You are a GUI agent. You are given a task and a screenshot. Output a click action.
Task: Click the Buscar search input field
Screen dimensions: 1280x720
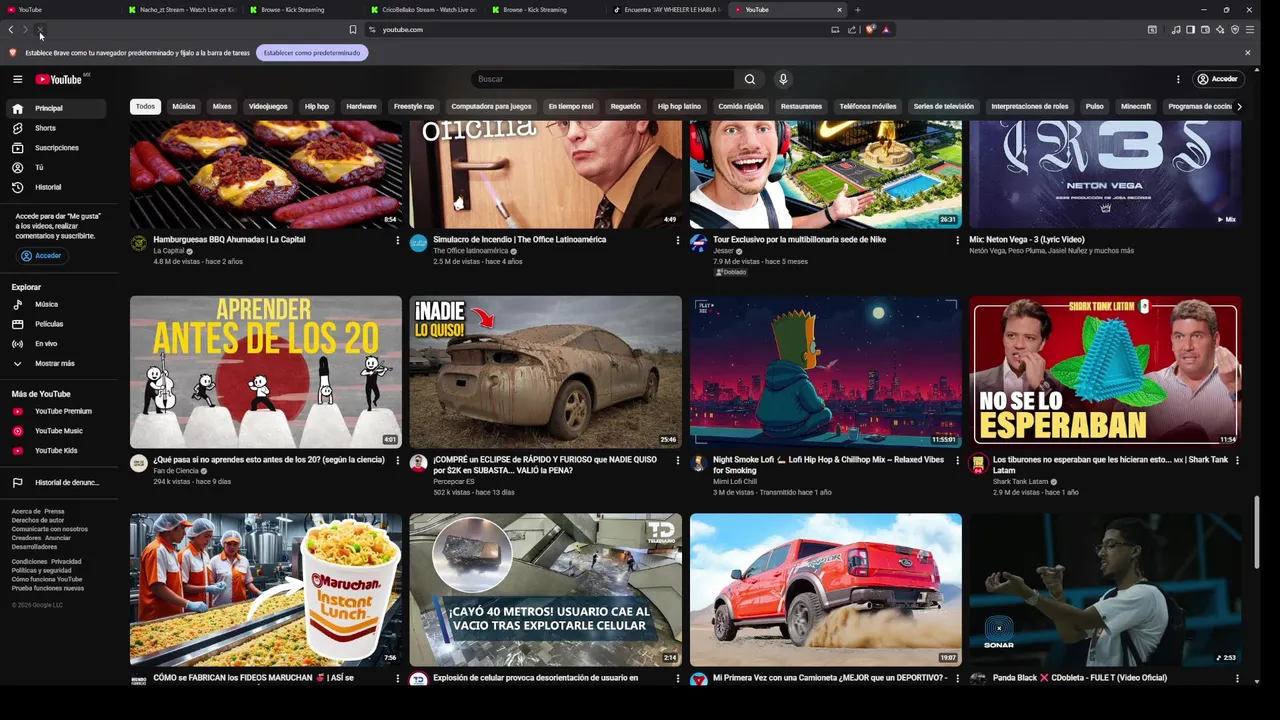603,79
